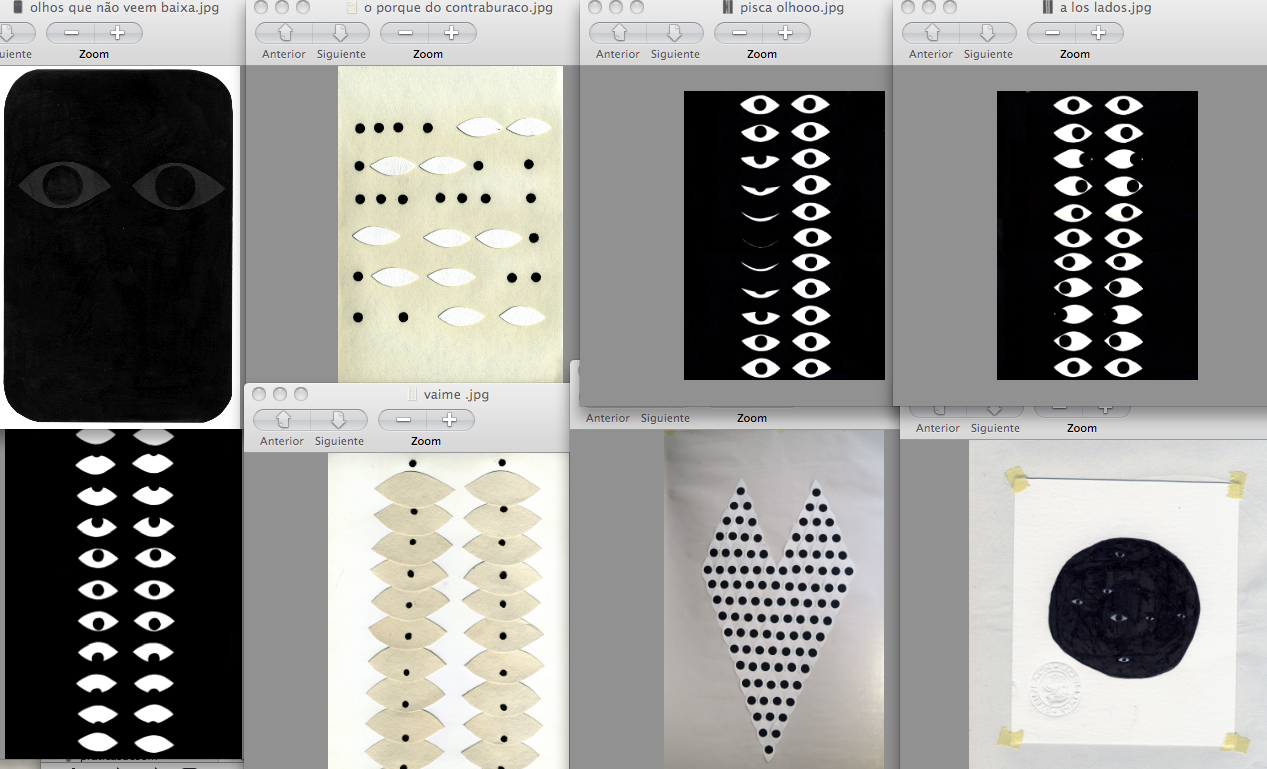The height and width of the screenshot is (769, 1267).
Task: Zoom in on the vaime .jpg image
Action: click(449, 420)
